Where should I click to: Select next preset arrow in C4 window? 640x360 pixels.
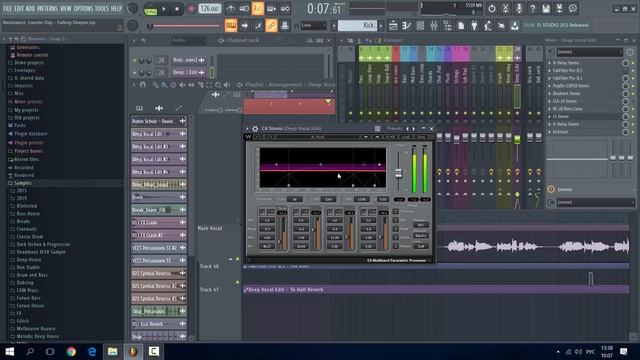pos(414,129)
